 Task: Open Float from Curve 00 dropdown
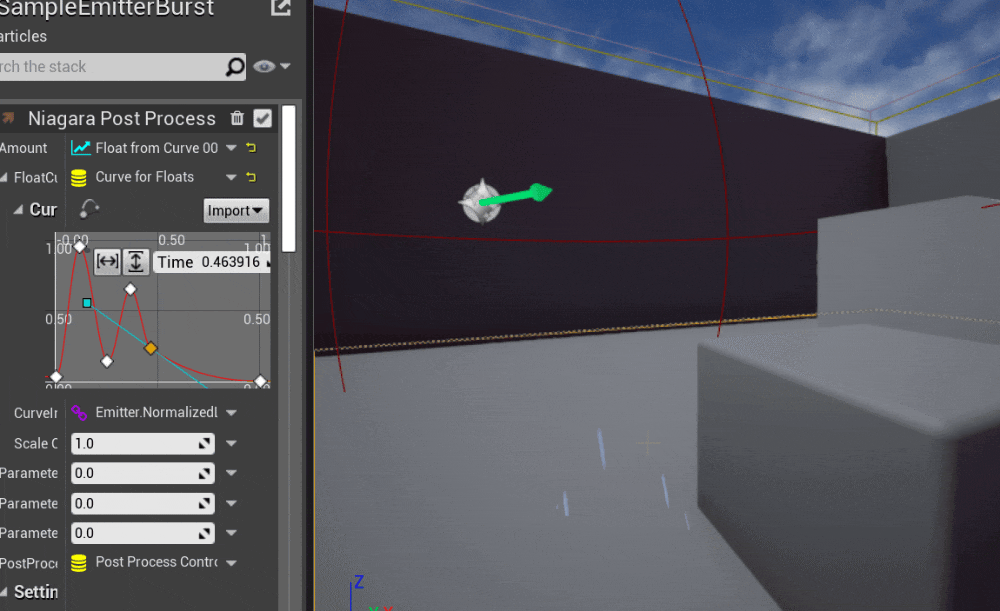coord(232,148)
